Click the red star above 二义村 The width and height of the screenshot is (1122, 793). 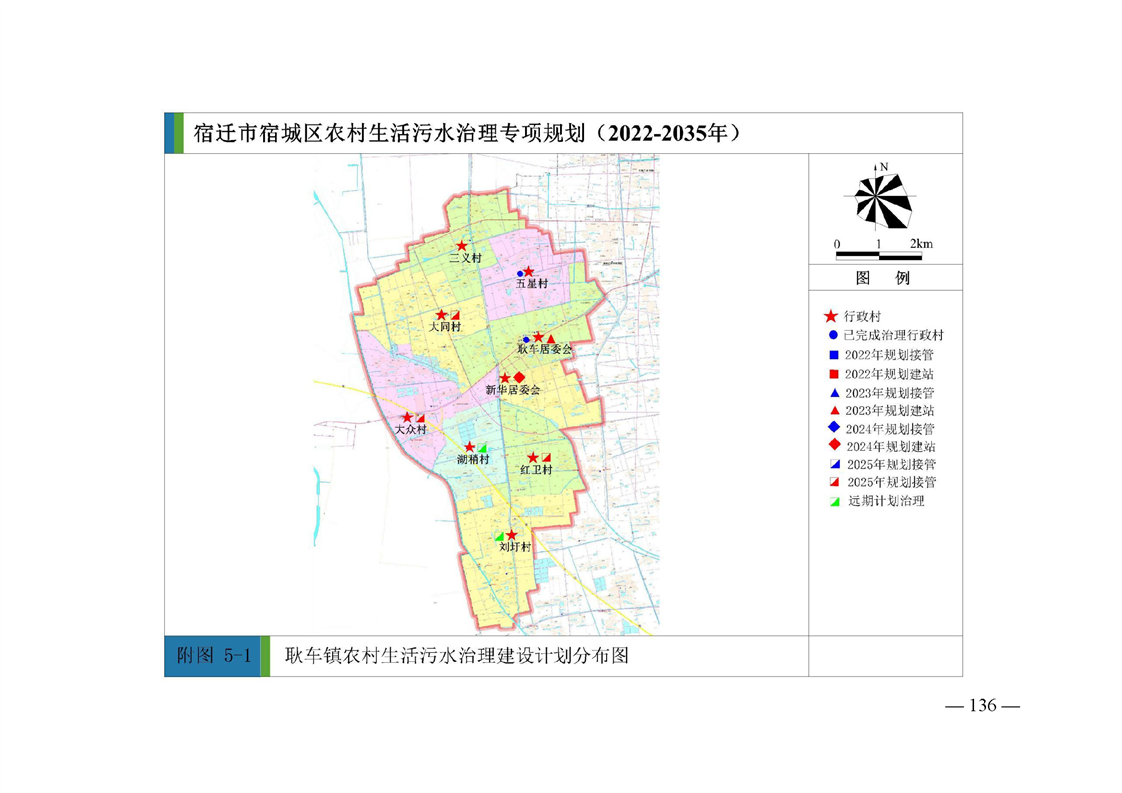[x=461, y=245]
